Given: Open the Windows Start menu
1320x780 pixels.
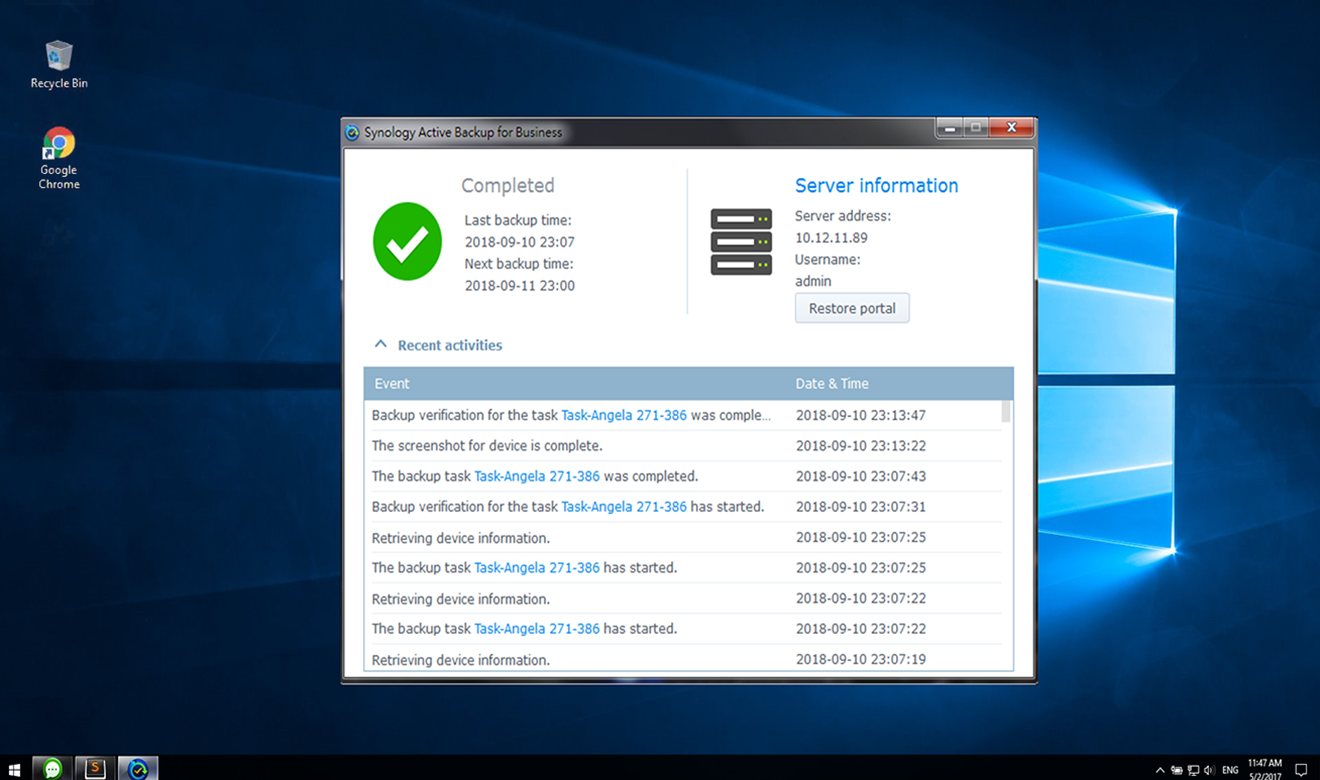Looking at the screenshot, I should 14,768.
